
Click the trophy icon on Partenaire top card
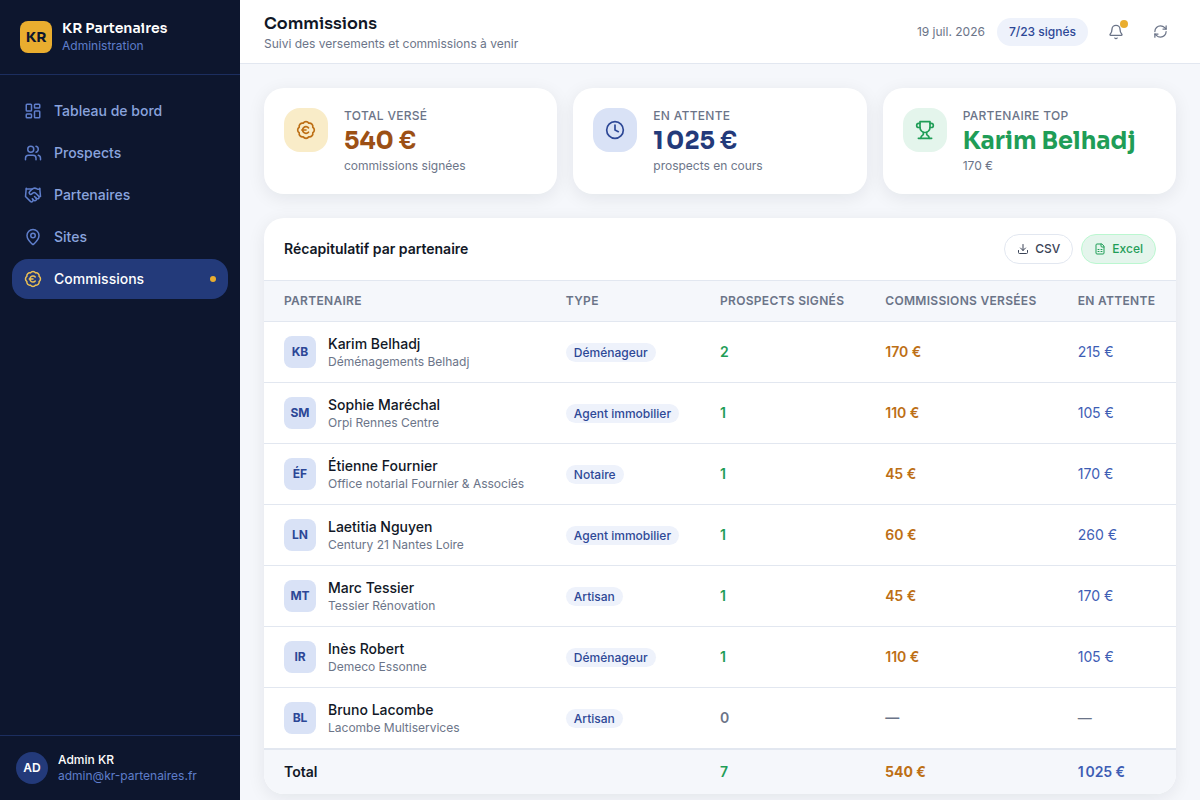[x=925, y=130]
